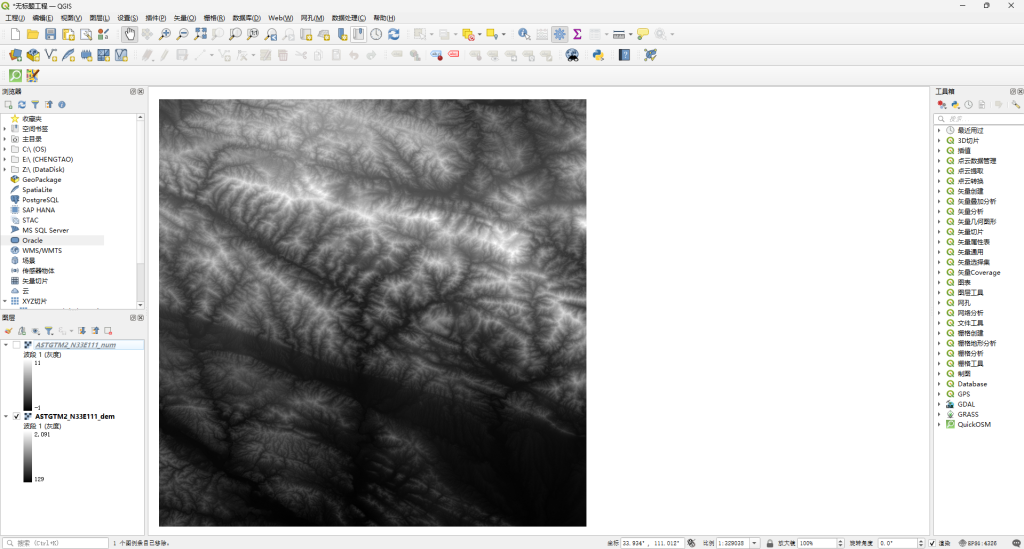Open the Data Source Manager icon

(15, 55)
